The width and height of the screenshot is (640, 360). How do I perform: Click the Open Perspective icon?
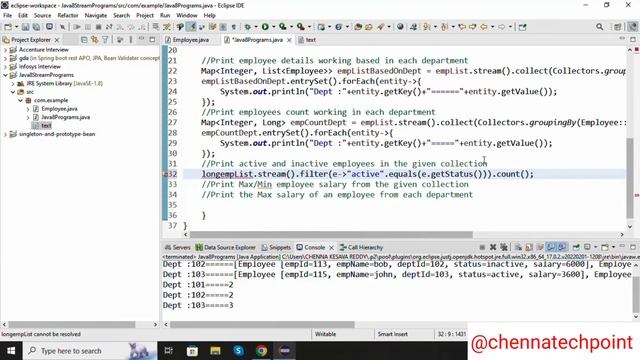tap(617, 27)
